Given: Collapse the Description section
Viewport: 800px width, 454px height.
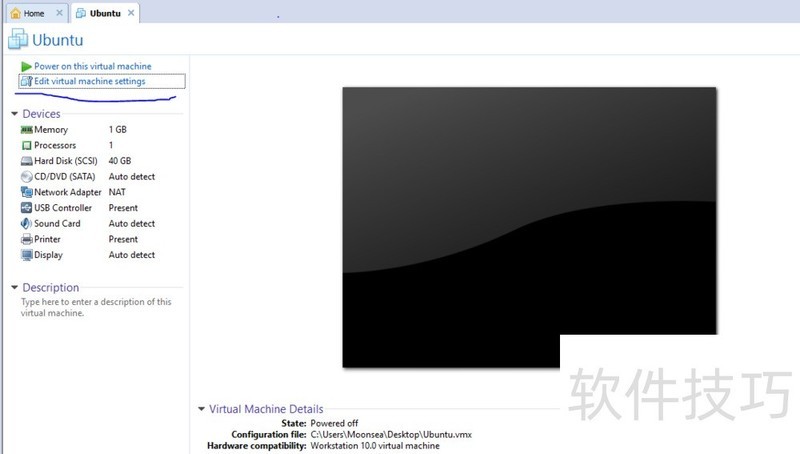Looking at the screenshot, I should pos(14,288).
